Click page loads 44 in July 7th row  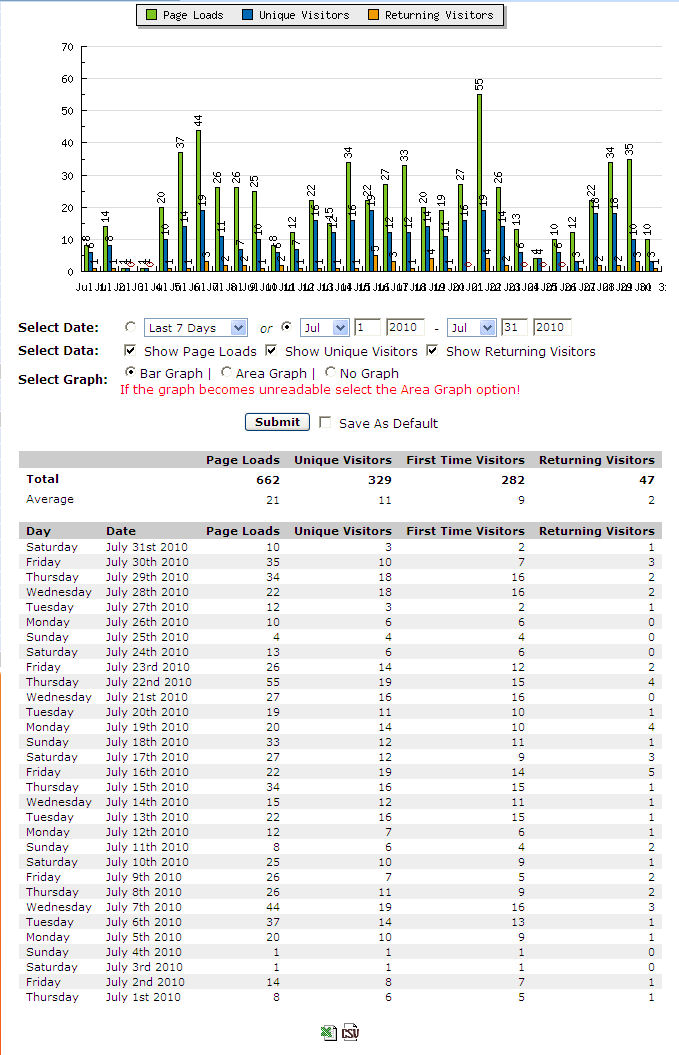pyautogui.click(x=273, y=907)
